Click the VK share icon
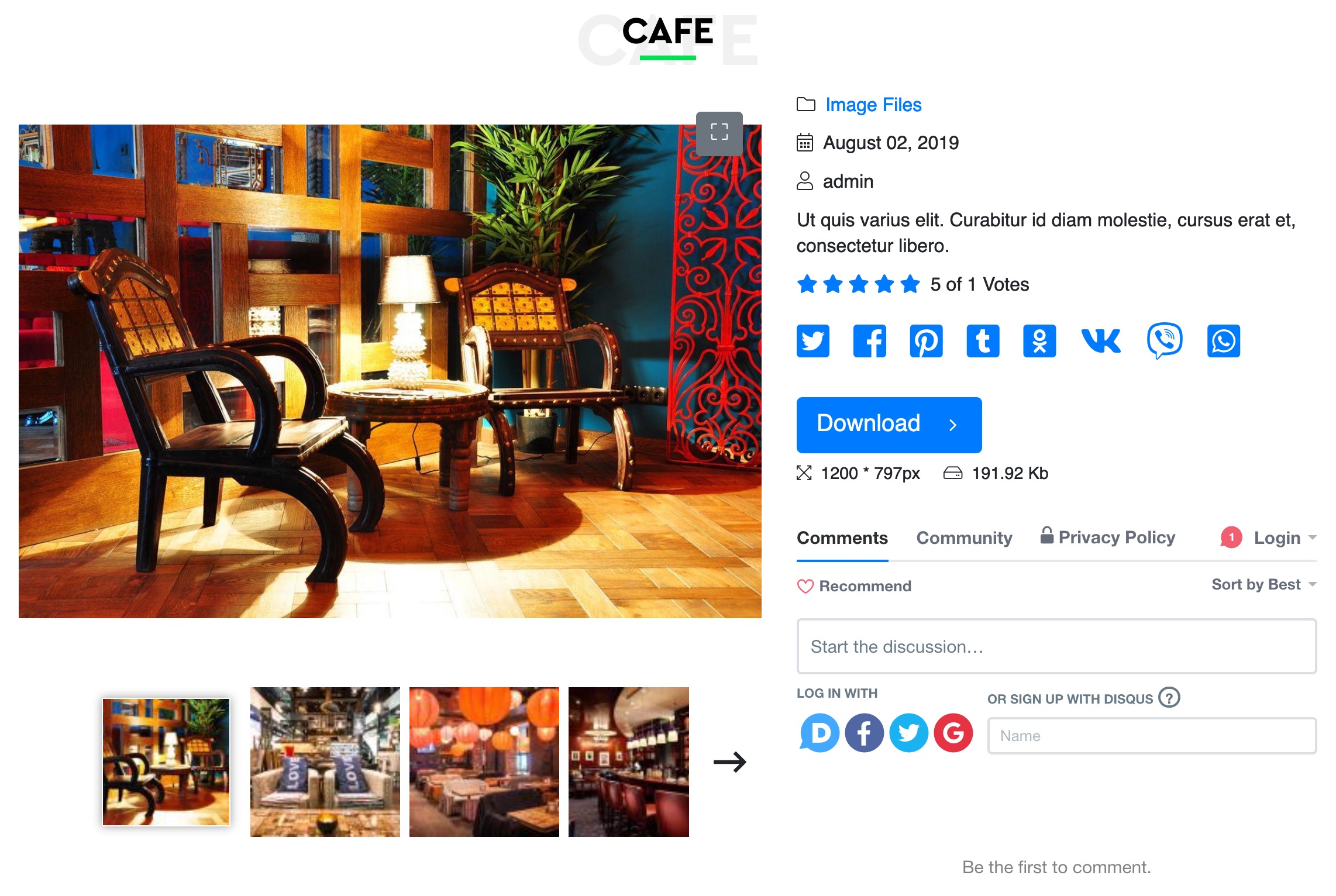The image size is (1336, 896). (x=1101, y=340)
